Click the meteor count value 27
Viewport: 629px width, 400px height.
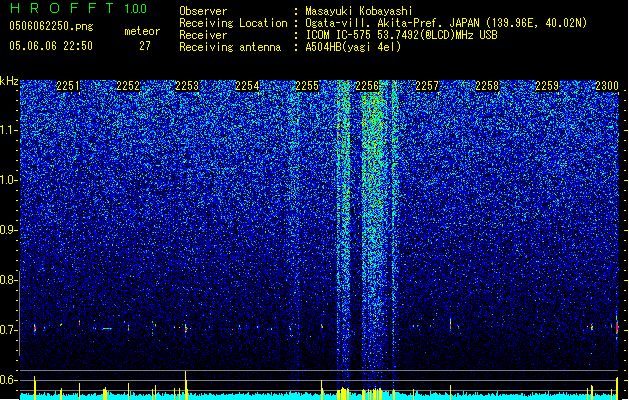point(145,46)
